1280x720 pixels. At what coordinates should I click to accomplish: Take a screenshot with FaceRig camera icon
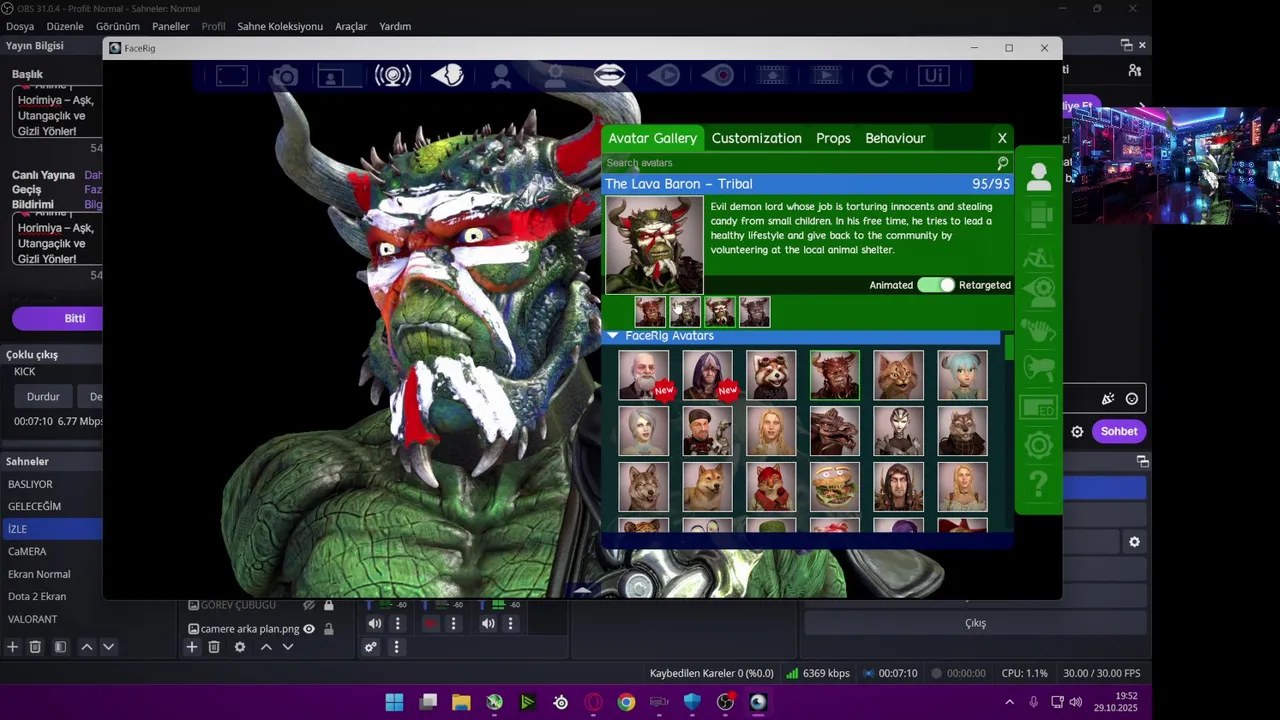point(285,76)
